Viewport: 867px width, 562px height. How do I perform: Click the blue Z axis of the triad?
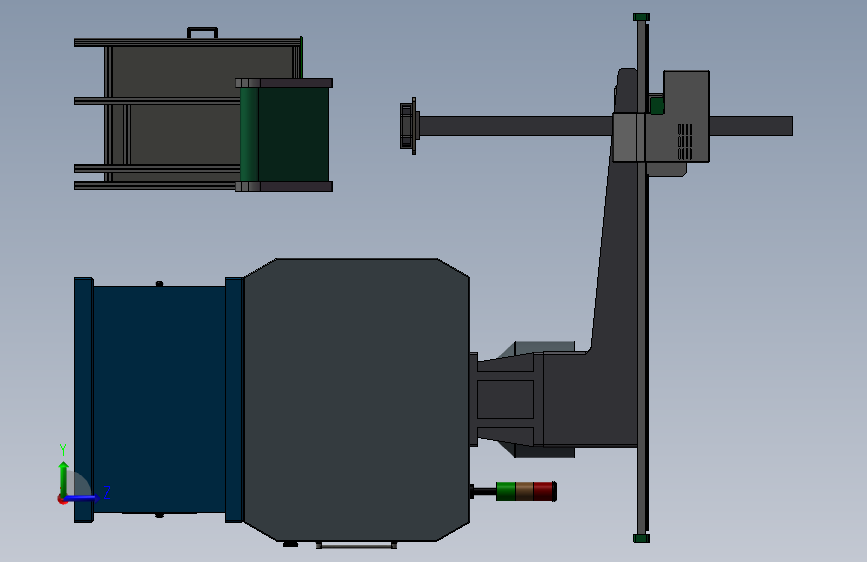pyautogui.click(x=82, y=498)
